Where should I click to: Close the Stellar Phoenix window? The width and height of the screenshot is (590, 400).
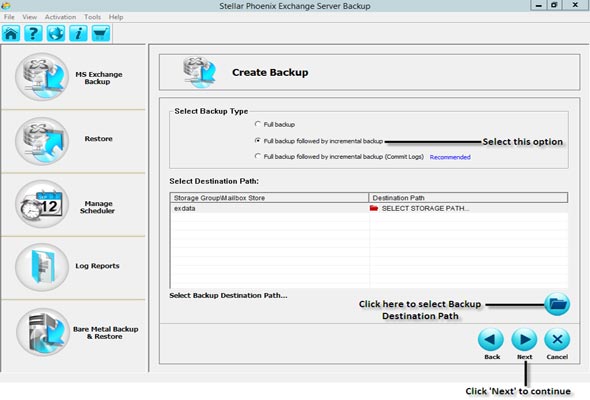[x=575, y=5]
